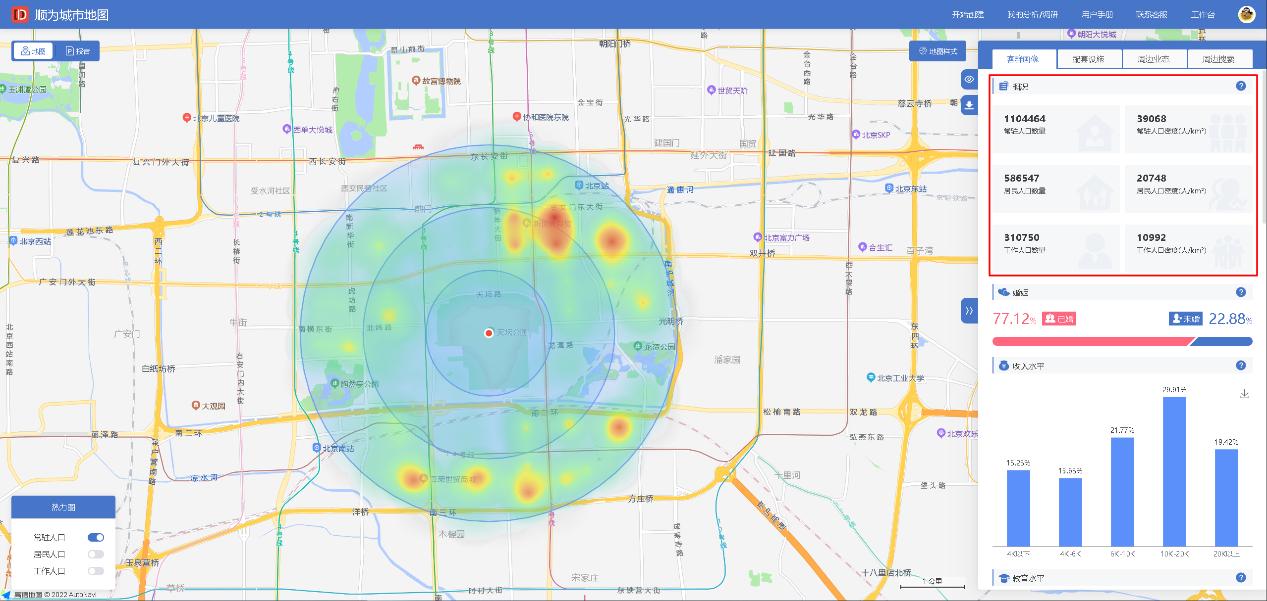Viewport: 1267px width, 601px height.
Task: Click the 世贸天阶 map marker
Action: 714,90
